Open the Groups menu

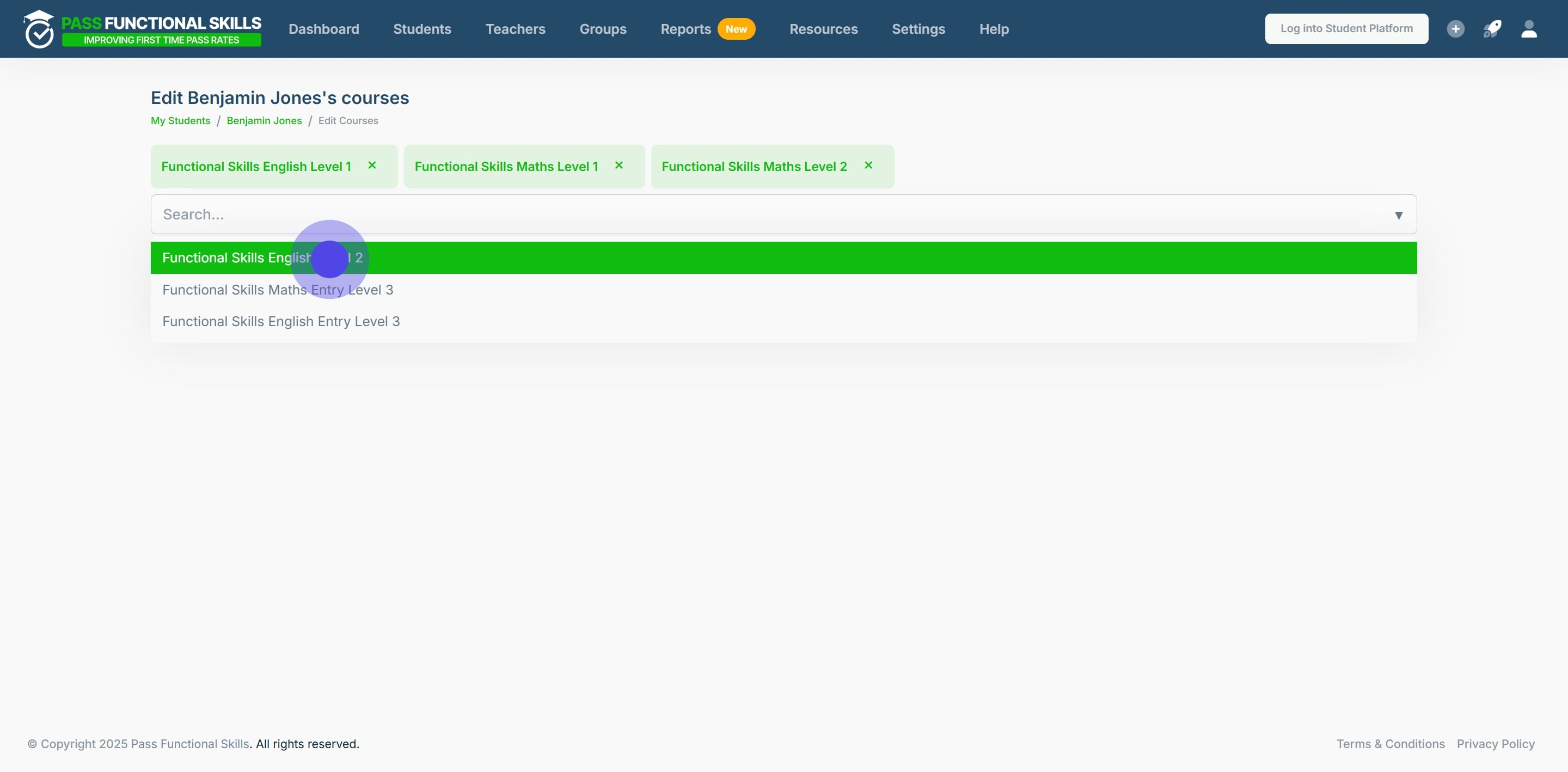603,29
